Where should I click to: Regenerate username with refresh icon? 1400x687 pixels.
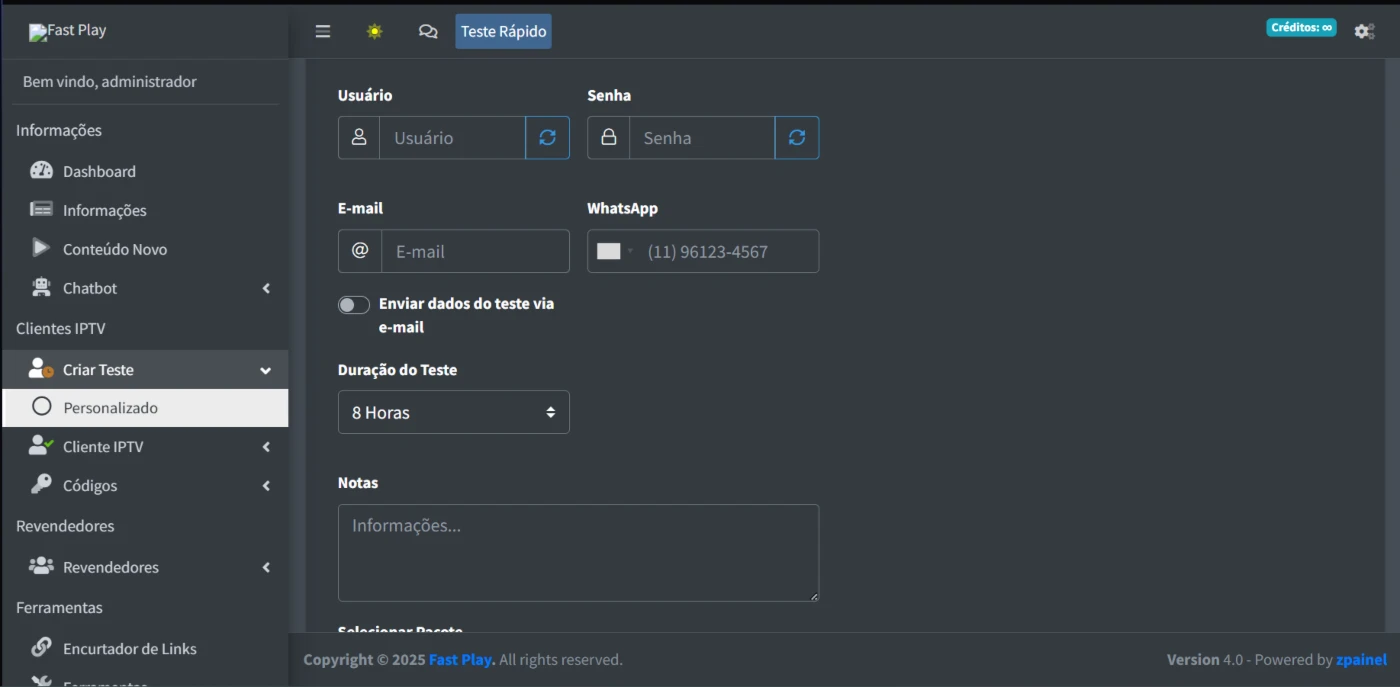click(x=547, y=138)
